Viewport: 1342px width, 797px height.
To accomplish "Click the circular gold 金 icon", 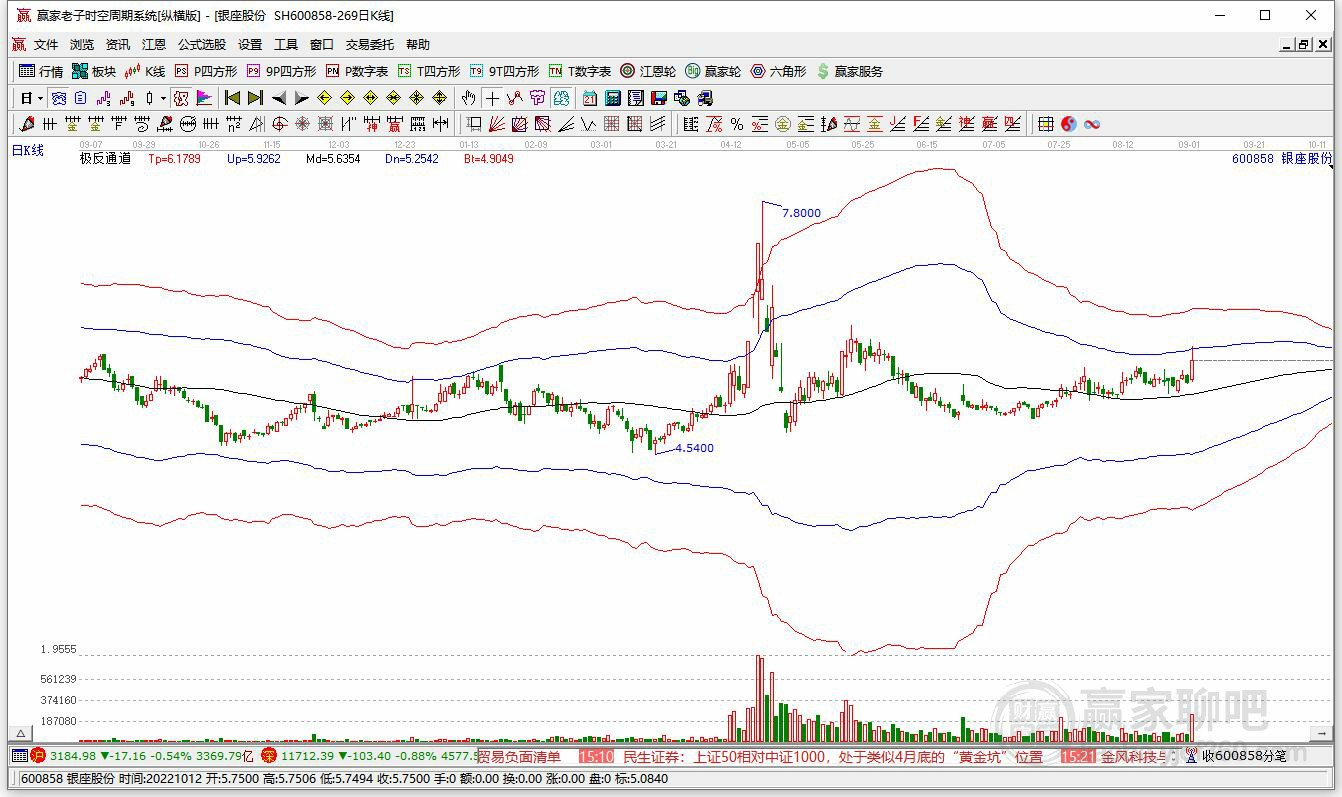I will (782, 124).
